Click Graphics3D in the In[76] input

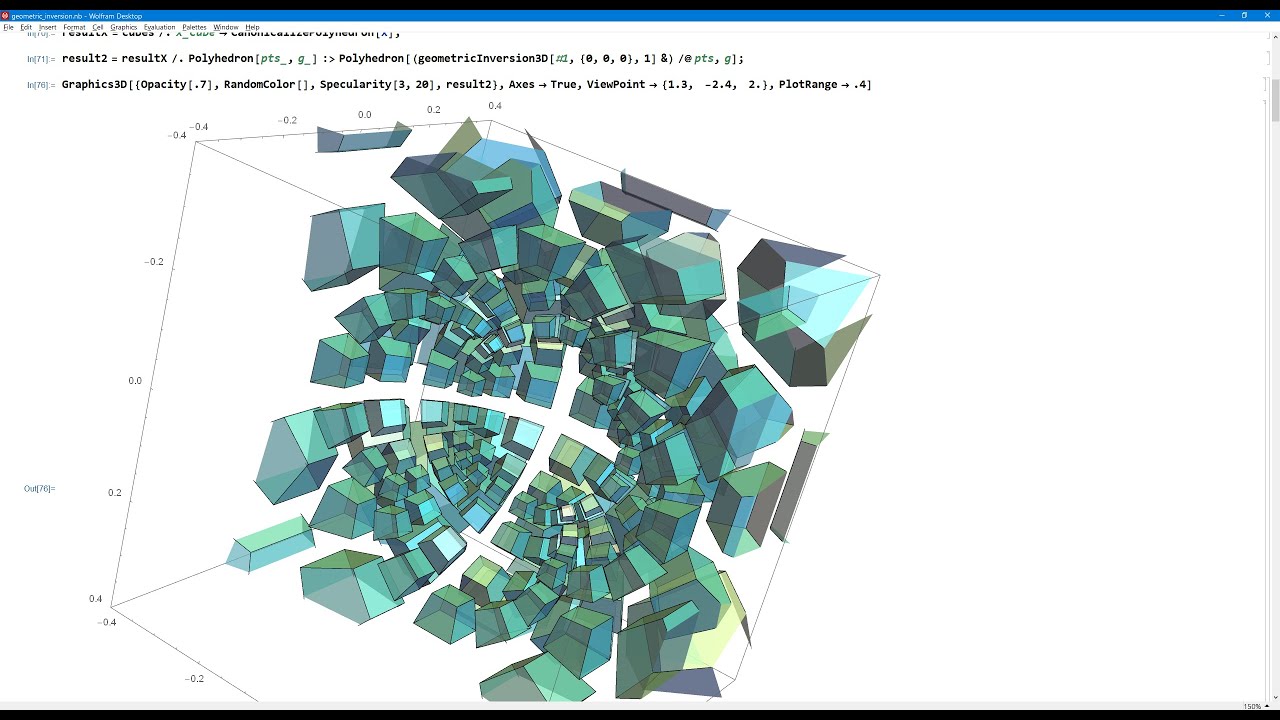pos(94,84)
